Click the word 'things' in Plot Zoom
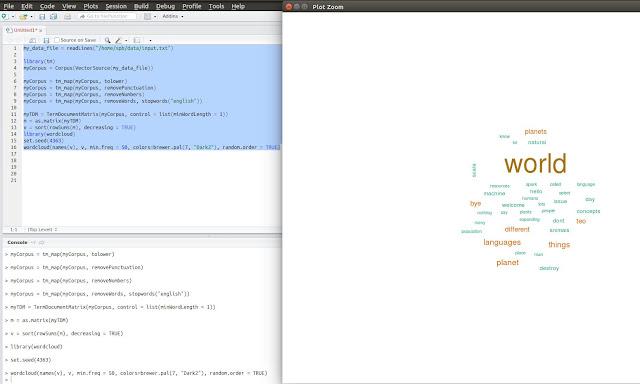This screenshot has width=640, height=384. (x=559, y=245)
